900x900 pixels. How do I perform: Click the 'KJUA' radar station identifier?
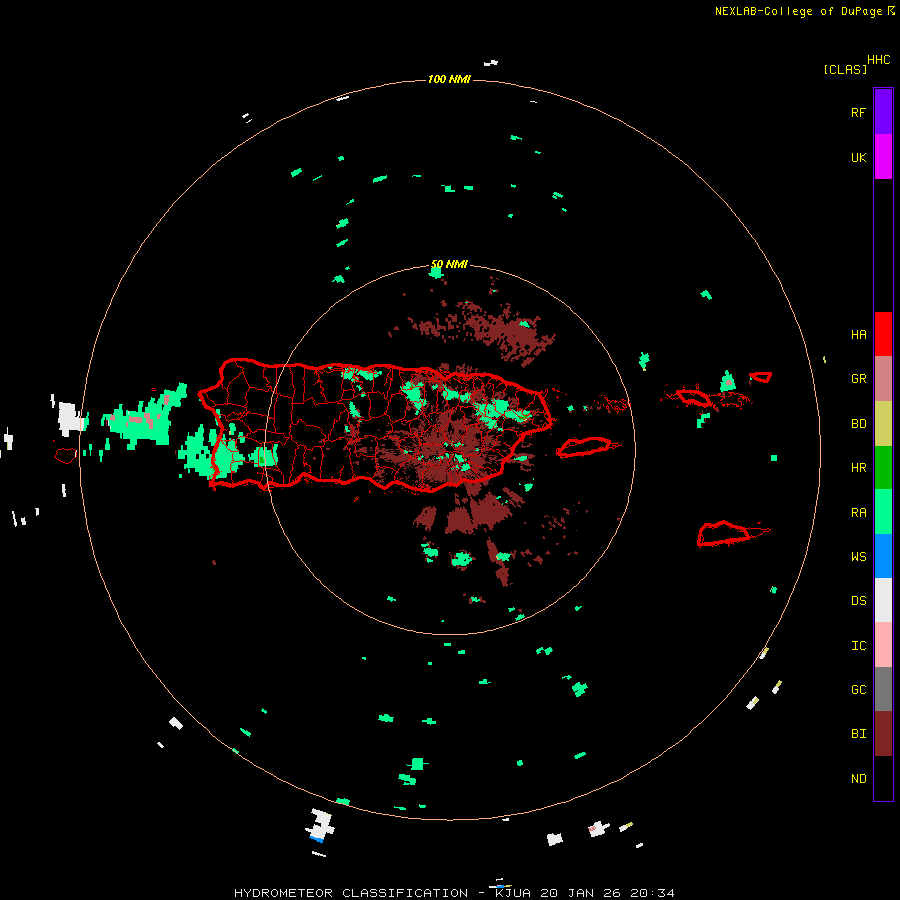513,893
